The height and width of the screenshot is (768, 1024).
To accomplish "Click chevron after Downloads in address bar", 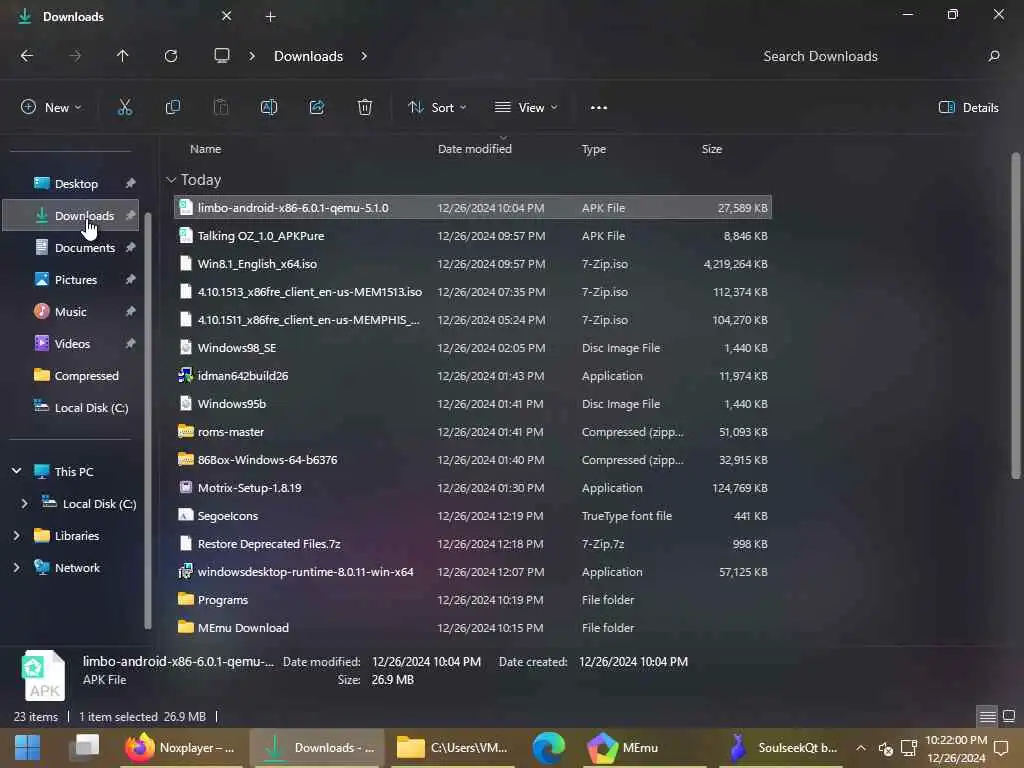I will click(x=364, y=56).
